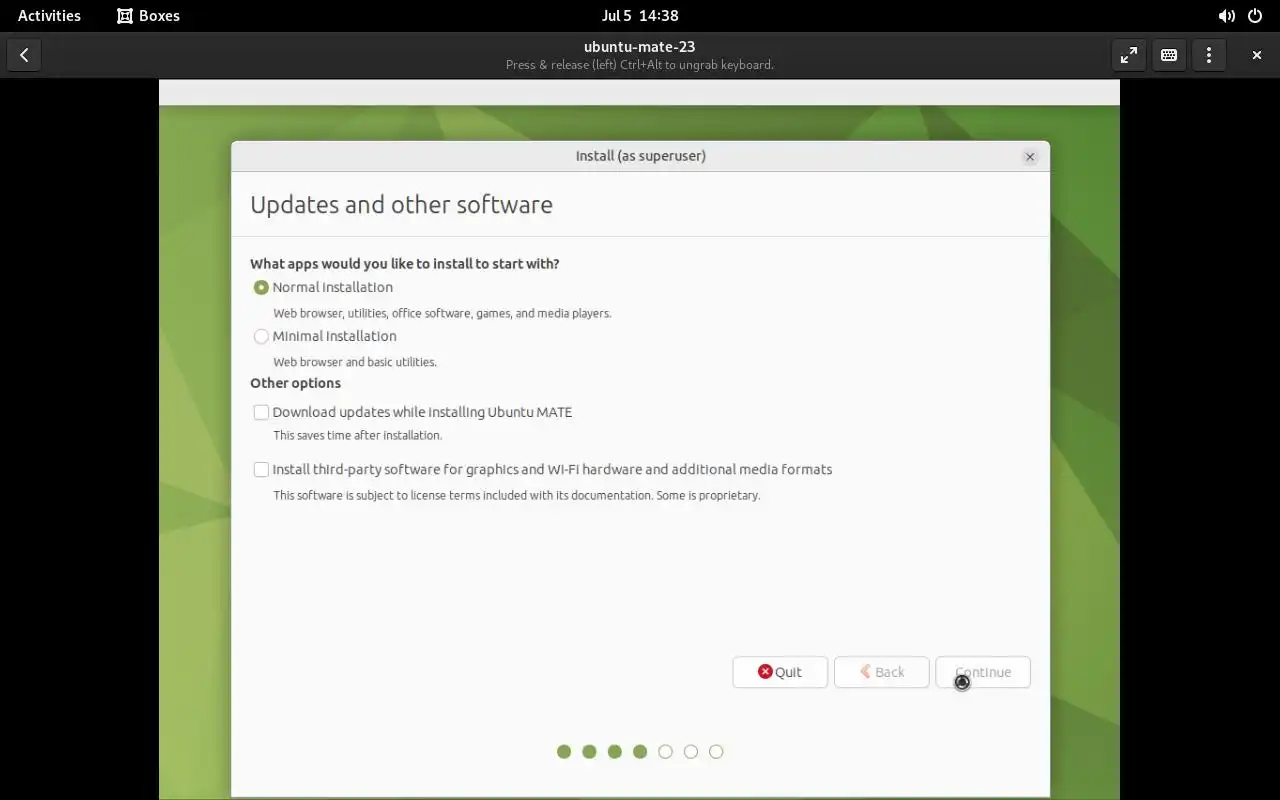This screenshot has height=800, width=1280.
Task: Click the Back button
Action: [x=881, y=672]
